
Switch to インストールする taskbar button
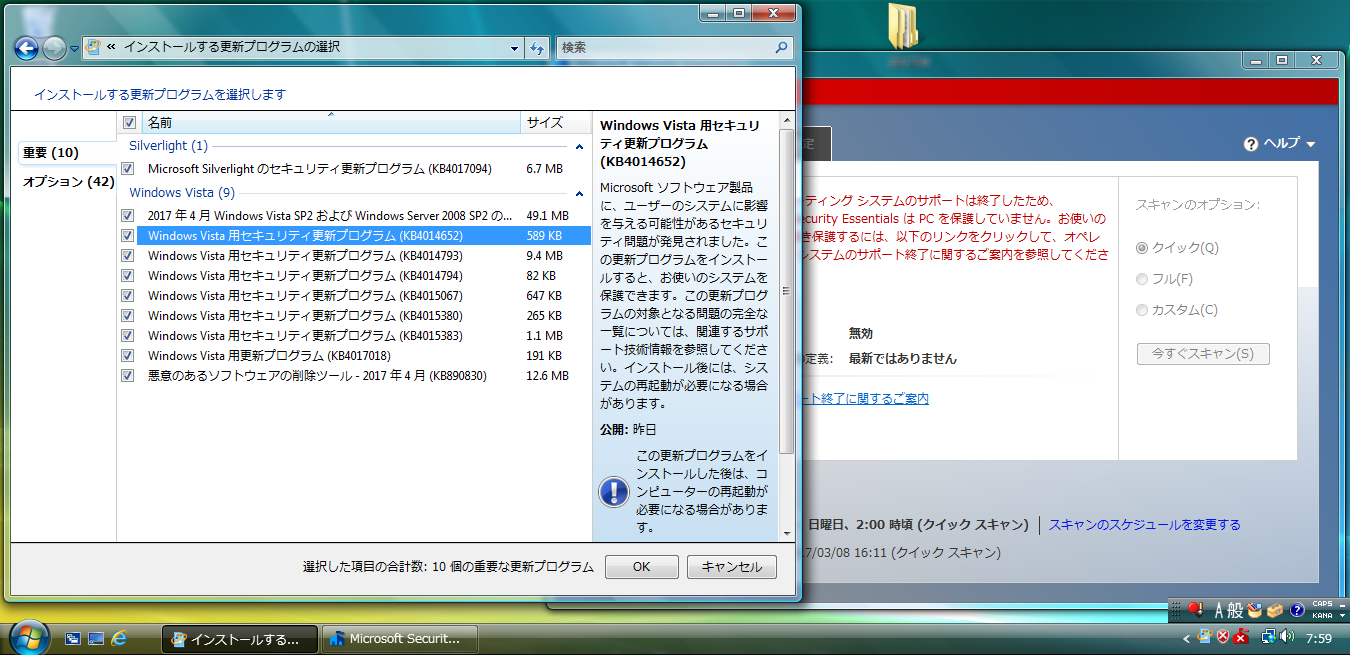(x=240, y=639)
